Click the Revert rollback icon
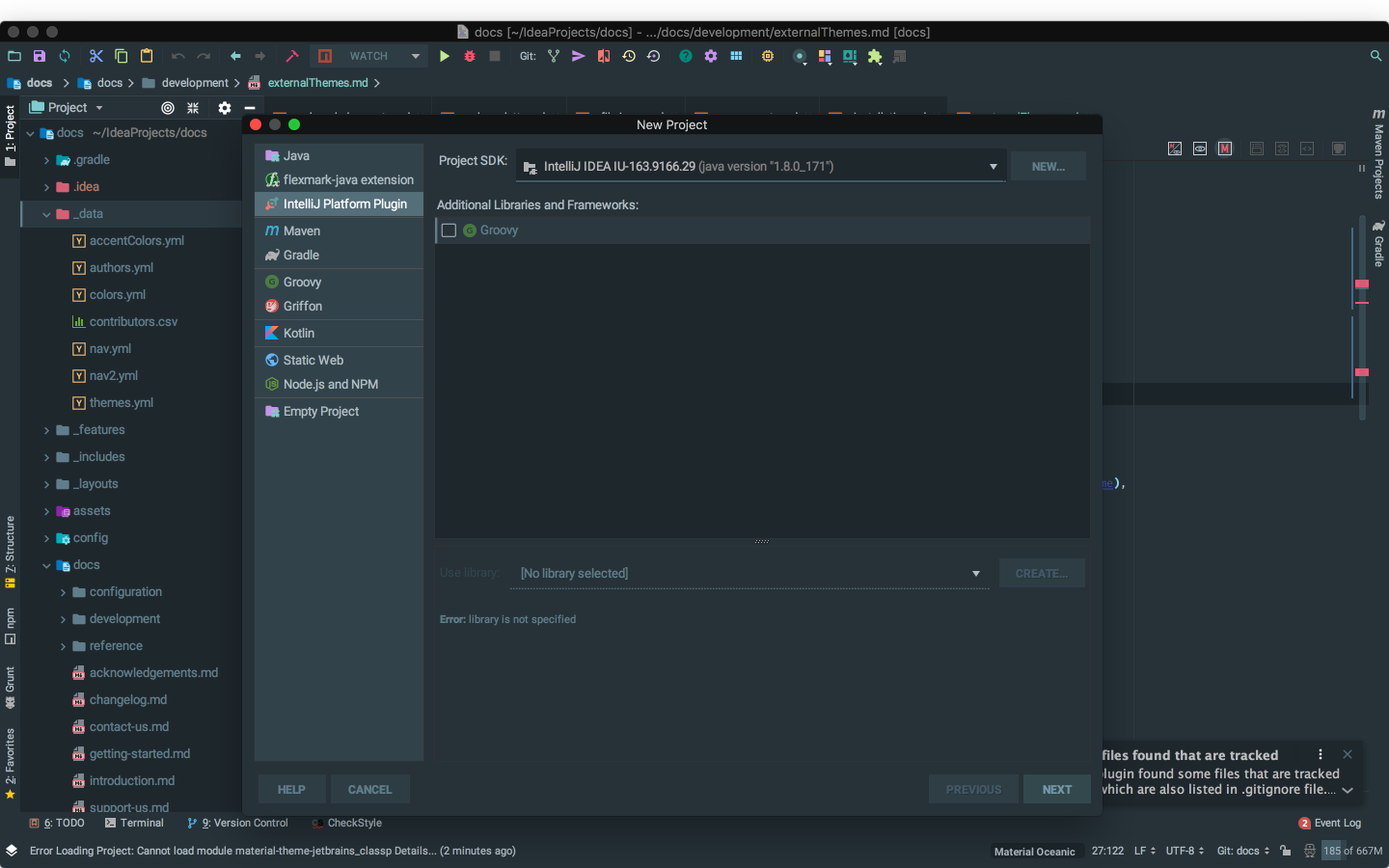 [654, 56]
